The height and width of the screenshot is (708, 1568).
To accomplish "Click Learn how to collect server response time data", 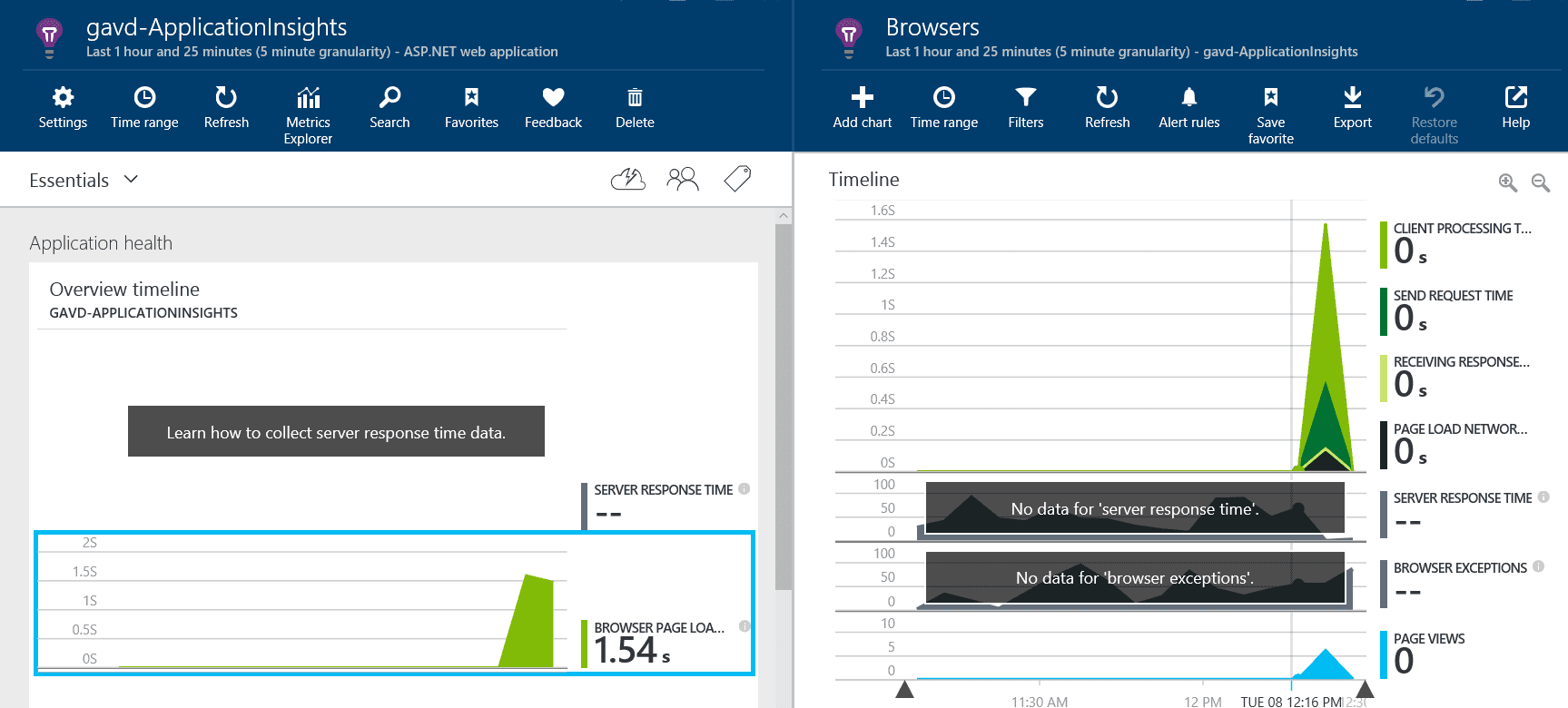I will (336, 431).
